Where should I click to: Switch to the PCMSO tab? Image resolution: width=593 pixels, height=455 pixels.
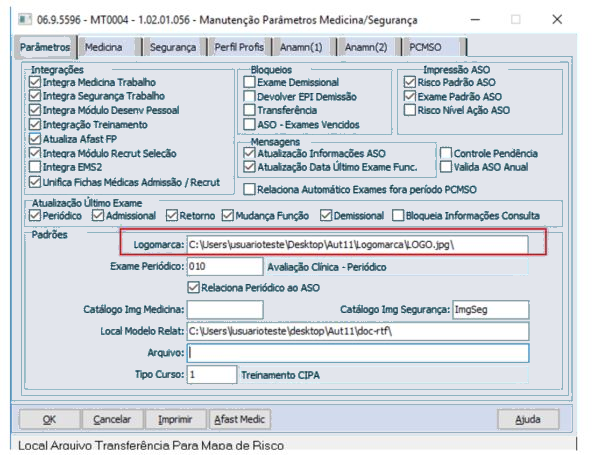point(435,47)
